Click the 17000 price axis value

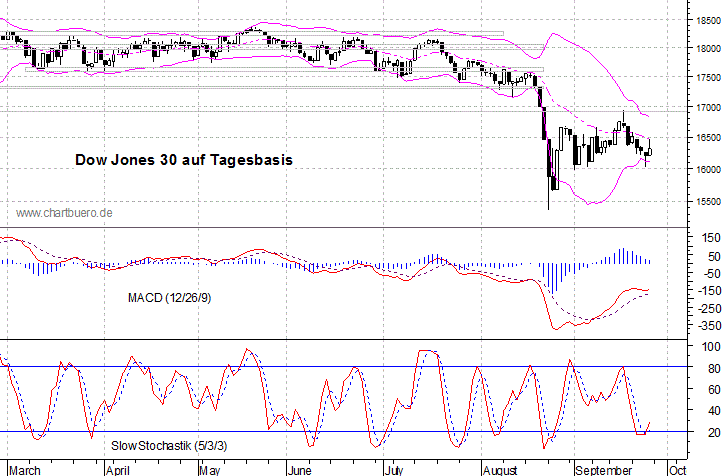[x=708, y=107]
